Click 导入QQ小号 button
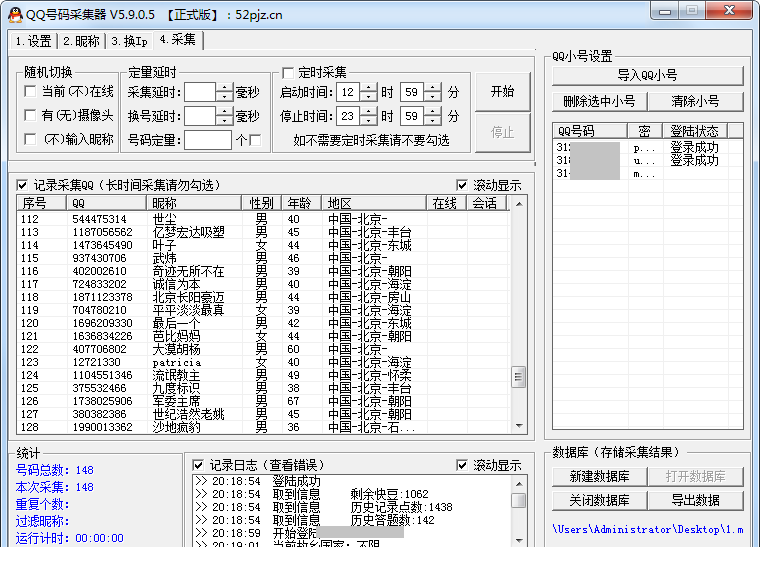Image resolution: width=760 pixels, height=570 pixels. pos(647,76)
